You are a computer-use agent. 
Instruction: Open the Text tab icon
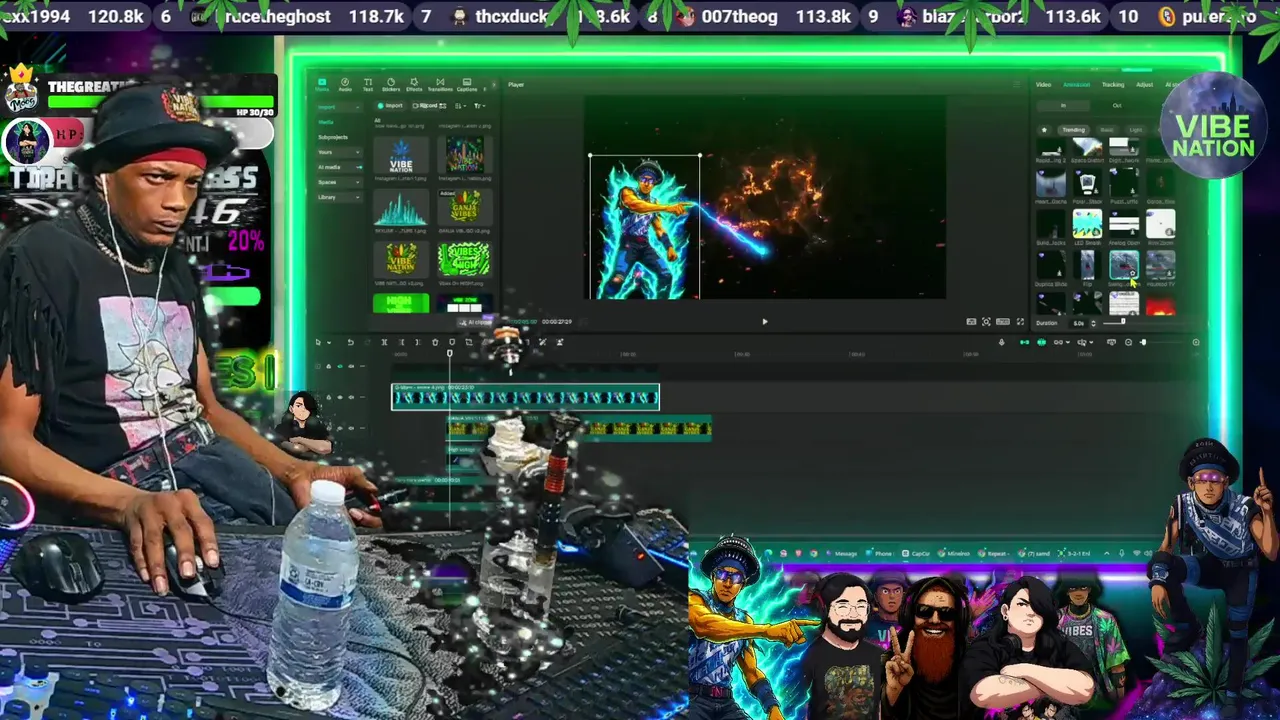point(368,84)
